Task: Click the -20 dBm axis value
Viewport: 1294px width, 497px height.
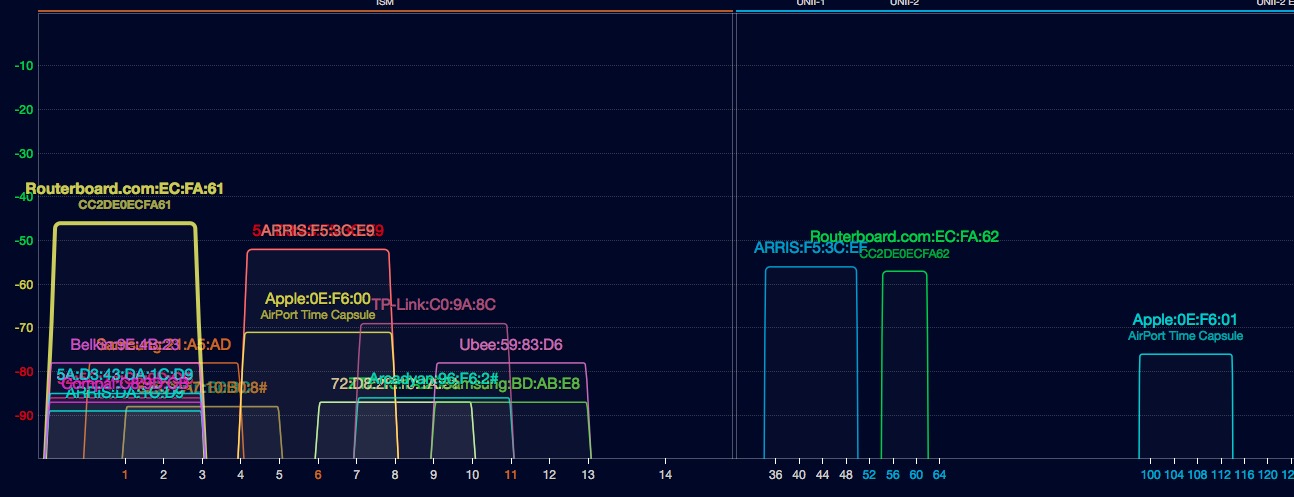Action: coord(24,110)
